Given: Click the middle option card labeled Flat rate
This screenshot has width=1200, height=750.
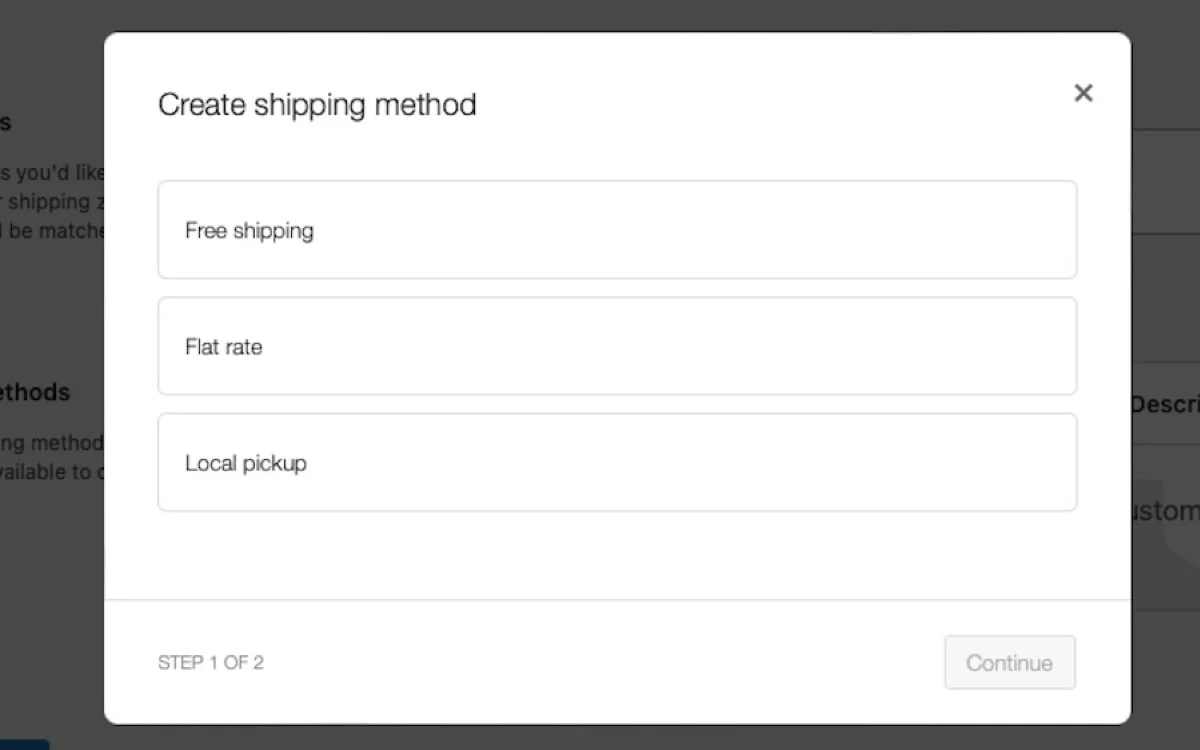Looking at the screenshot, I should [x=617, y=346].
